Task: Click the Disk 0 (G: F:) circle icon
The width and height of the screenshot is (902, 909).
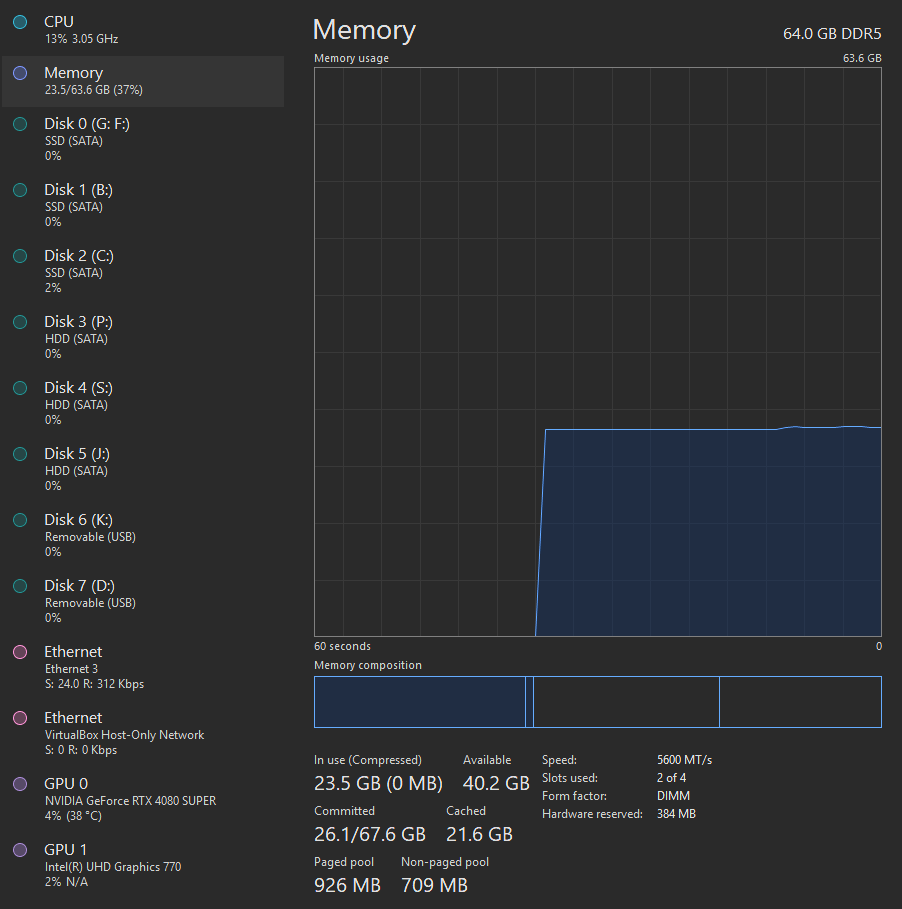Action: pyautogui.click(x=20, y=124)
